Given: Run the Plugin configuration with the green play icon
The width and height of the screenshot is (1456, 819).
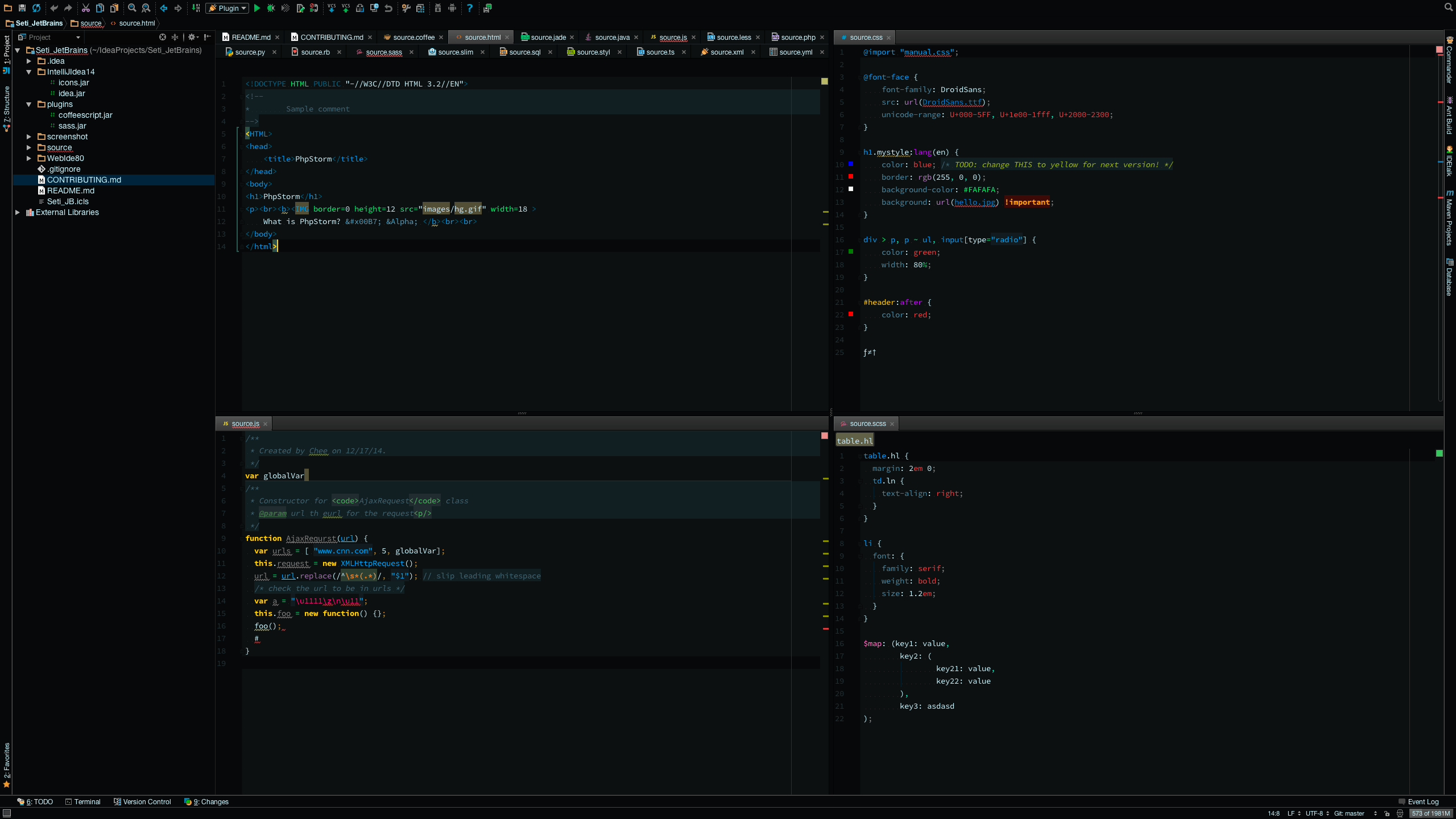Looking at the screenshot, I should 257,8.
